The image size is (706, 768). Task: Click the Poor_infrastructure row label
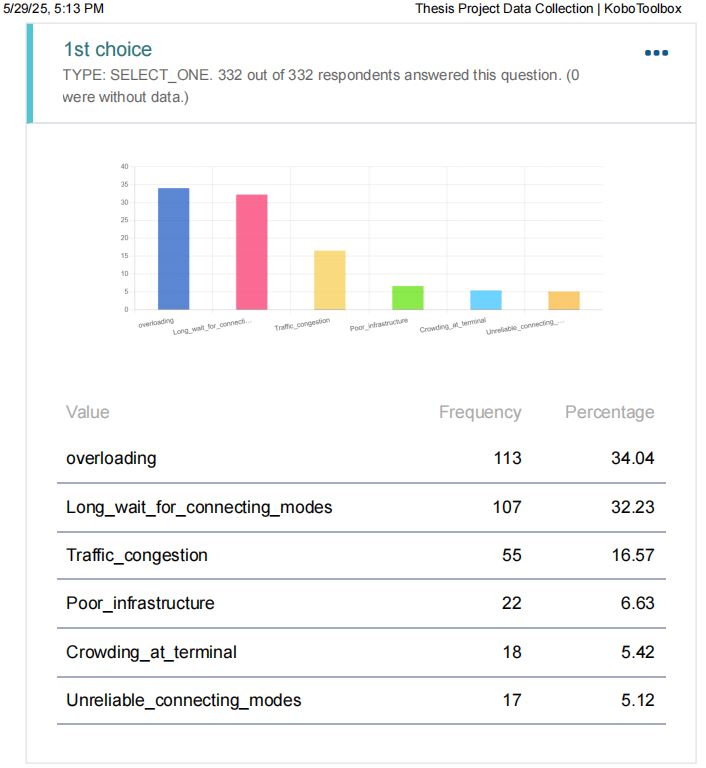pos(140,603)
